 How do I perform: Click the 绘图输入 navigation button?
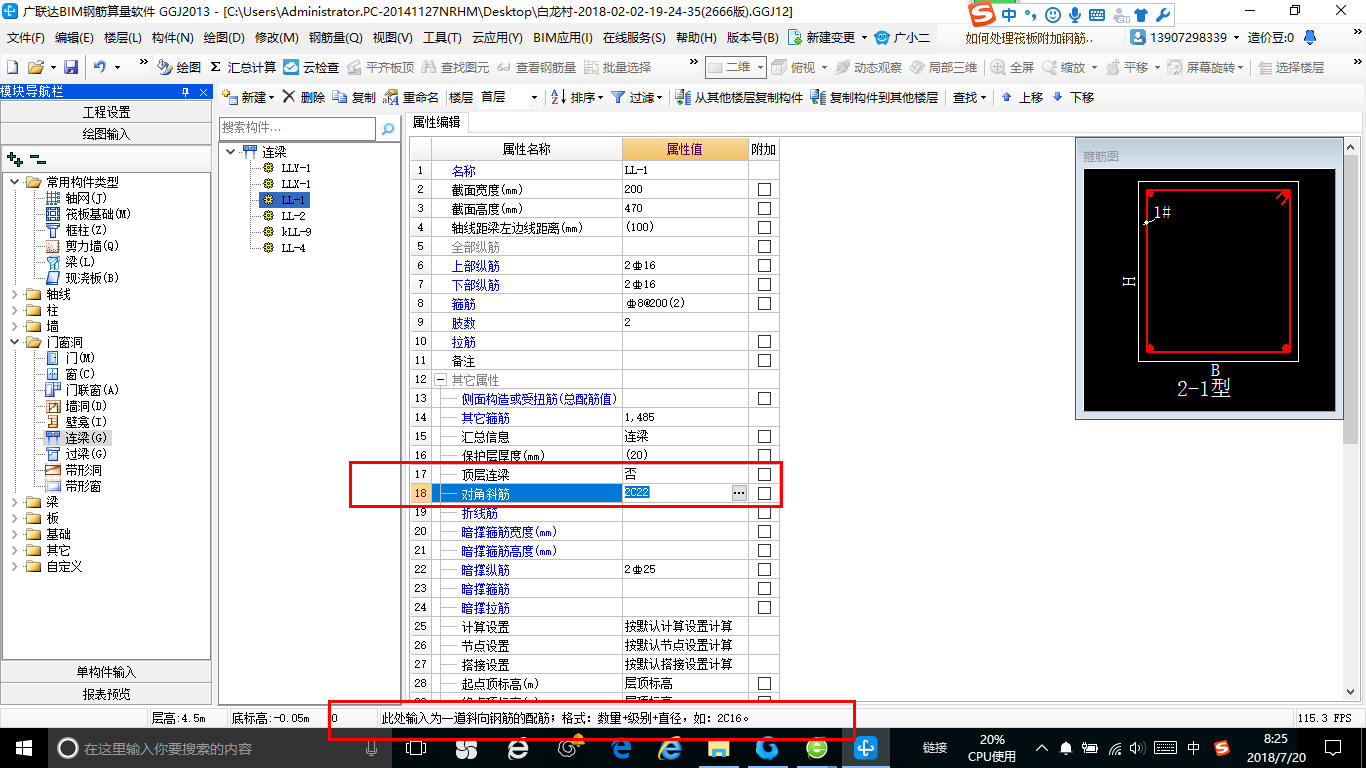coord(106,133)
